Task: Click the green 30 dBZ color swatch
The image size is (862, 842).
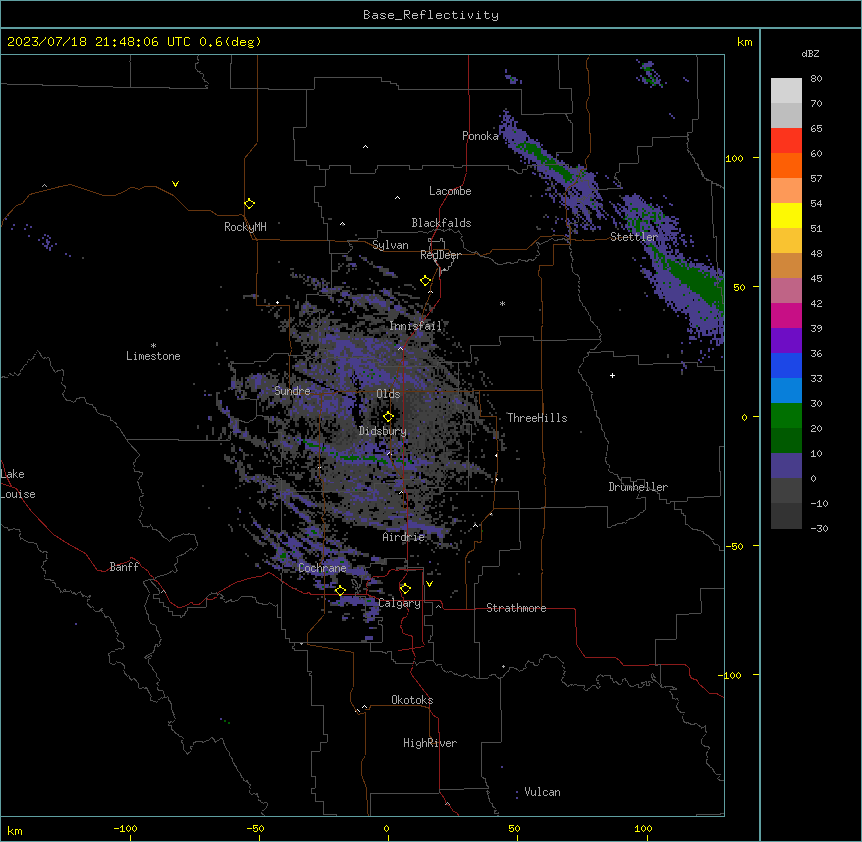Action: pyautogui.click(x=786, y=416)
